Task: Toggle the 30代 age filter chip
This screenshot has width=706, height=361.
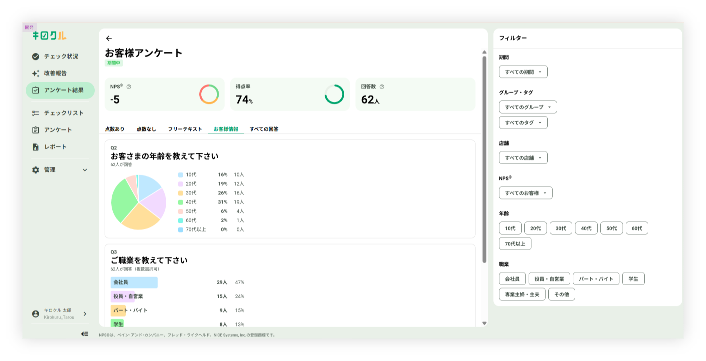Action: [561, 228]
